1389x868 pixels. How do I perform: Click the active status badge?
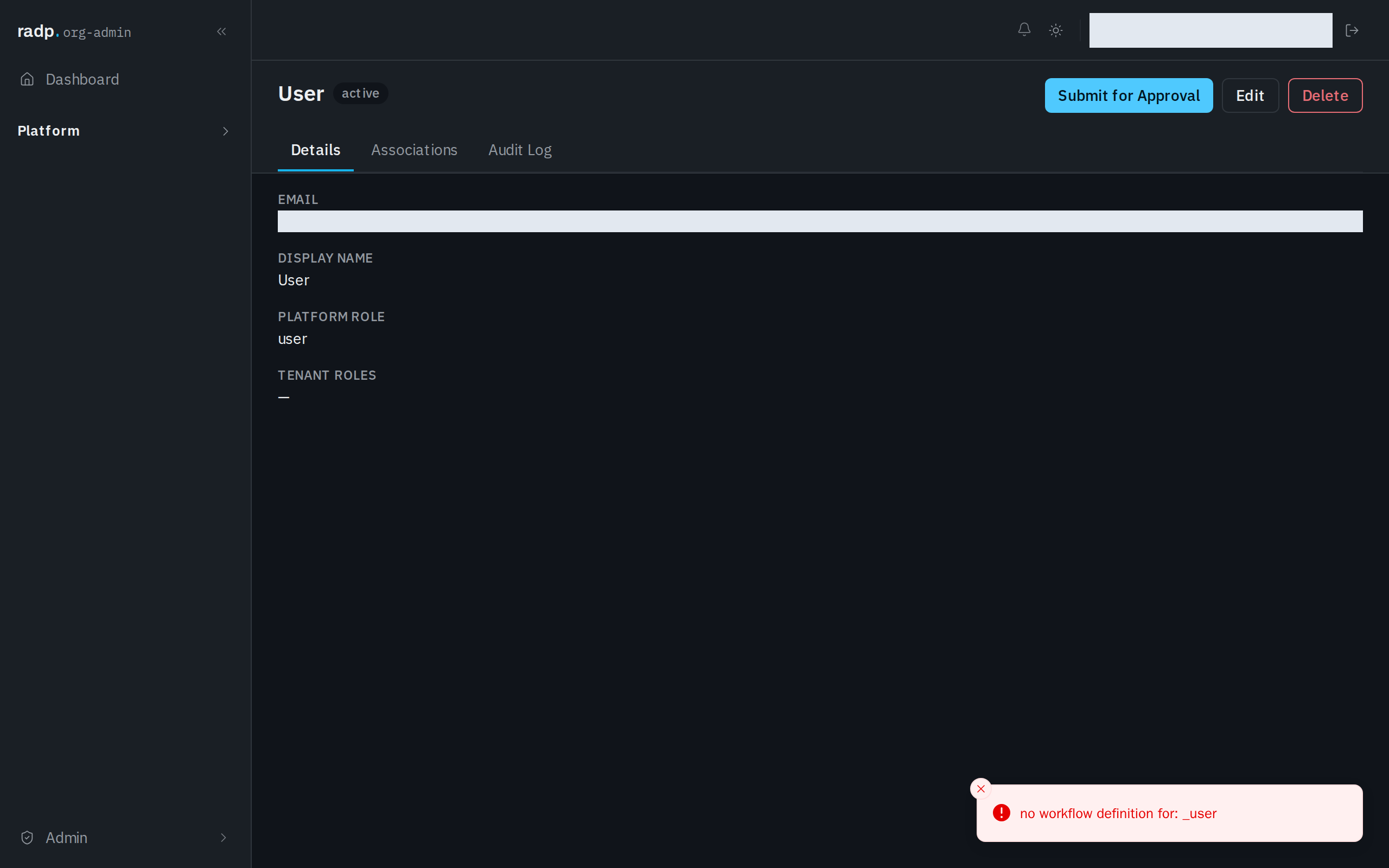click(360, 93)
